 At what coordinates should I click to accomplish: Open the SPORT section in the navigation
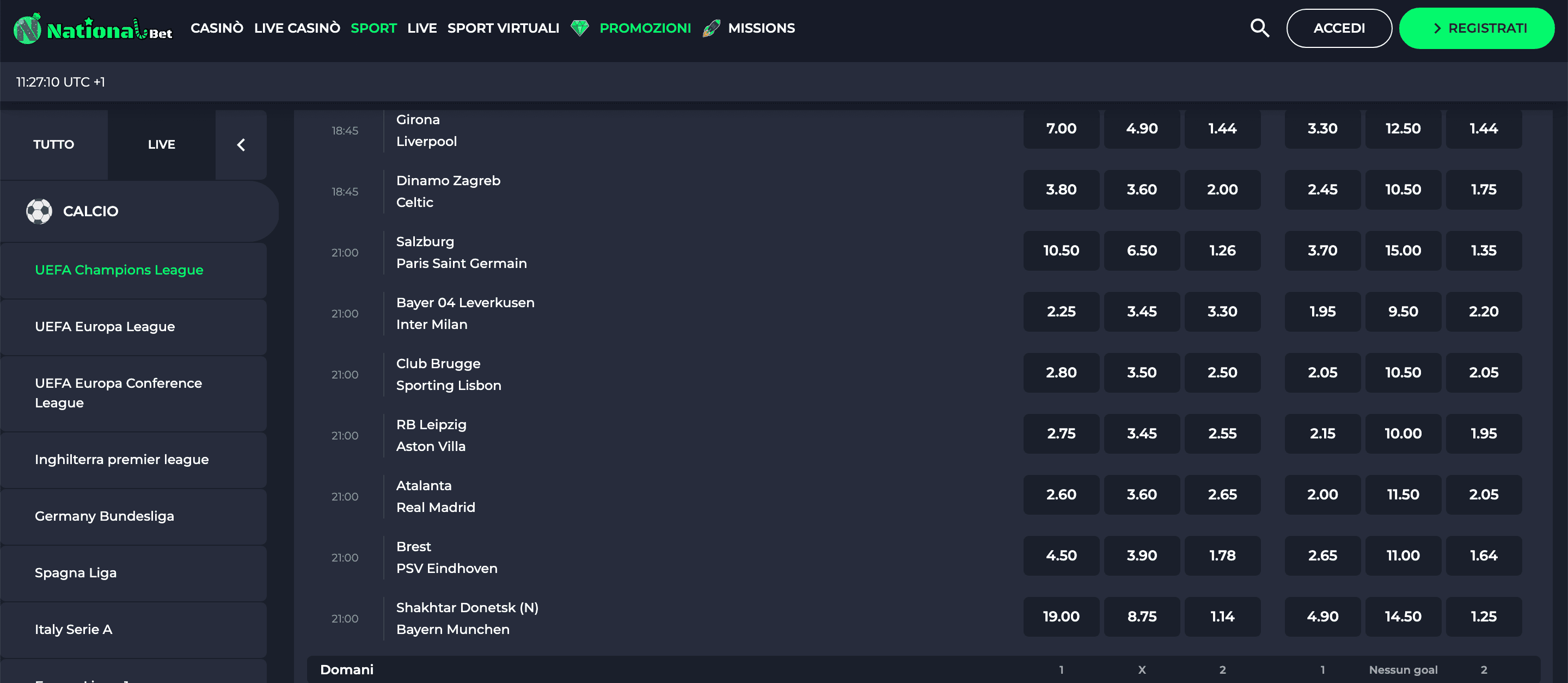point(373,28)
